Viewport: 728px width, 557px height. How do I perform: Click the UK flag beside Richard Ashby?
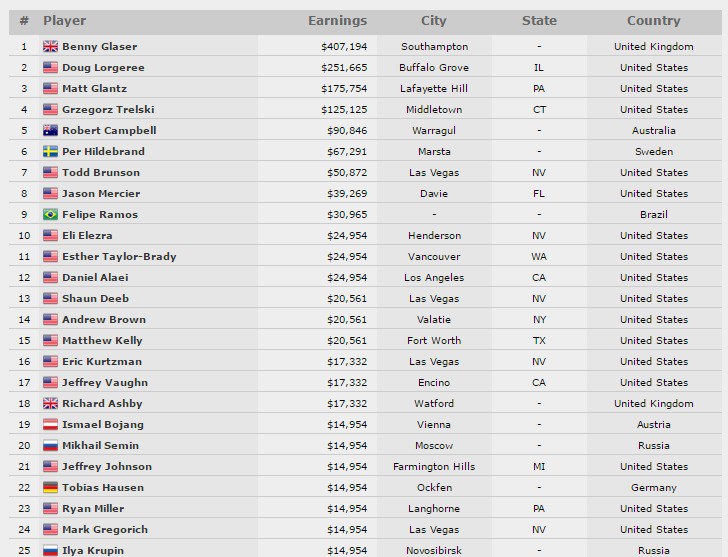[50, 404]
